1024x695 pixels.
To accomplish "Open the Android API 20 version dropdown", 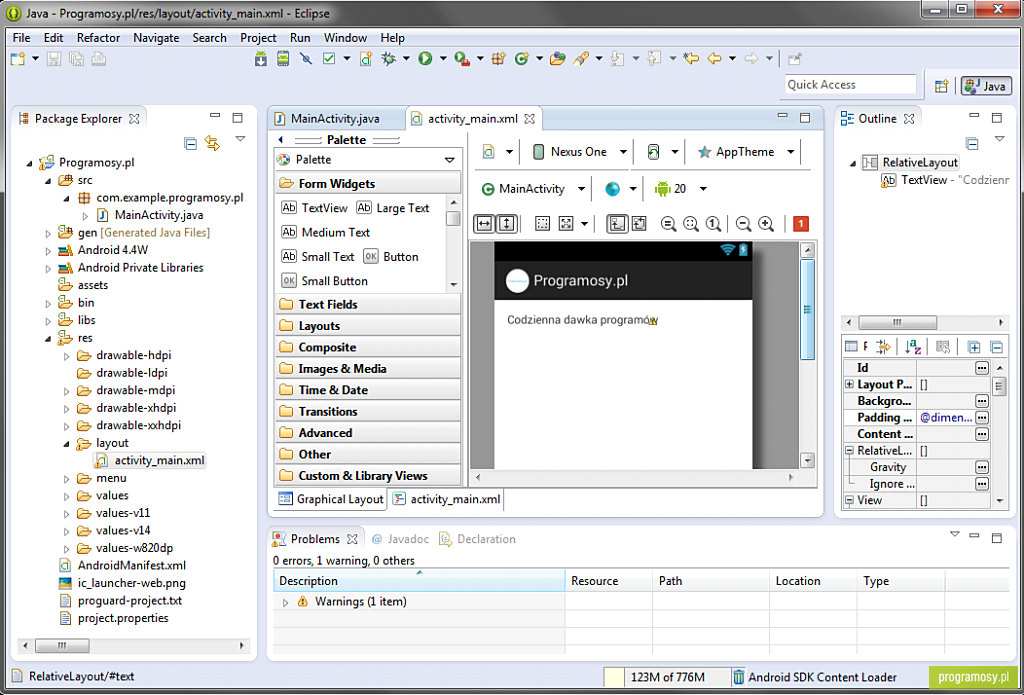I will tap(680, 189).
